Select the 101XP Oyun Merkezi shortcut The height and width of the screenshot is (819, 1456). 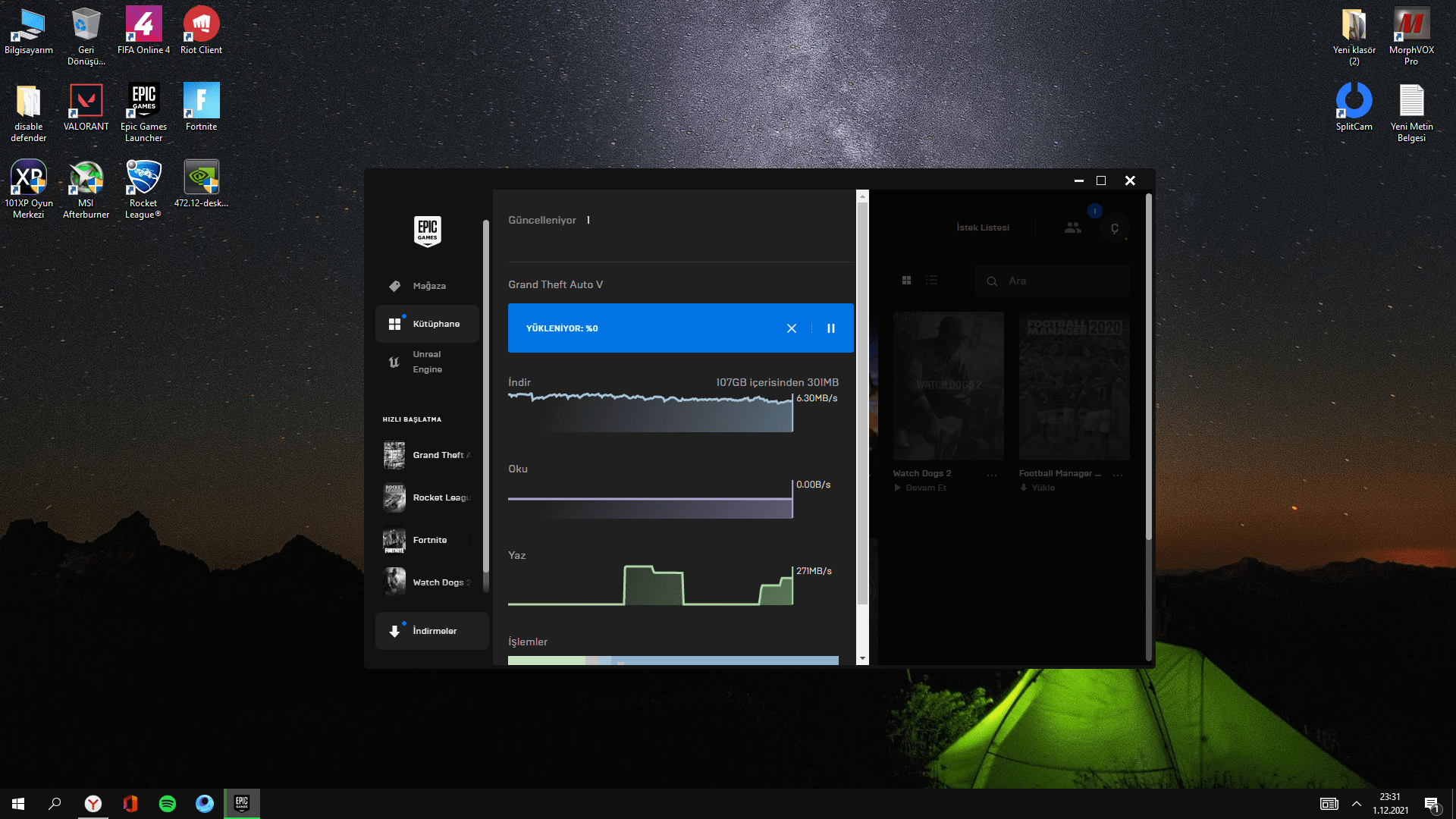29,190
